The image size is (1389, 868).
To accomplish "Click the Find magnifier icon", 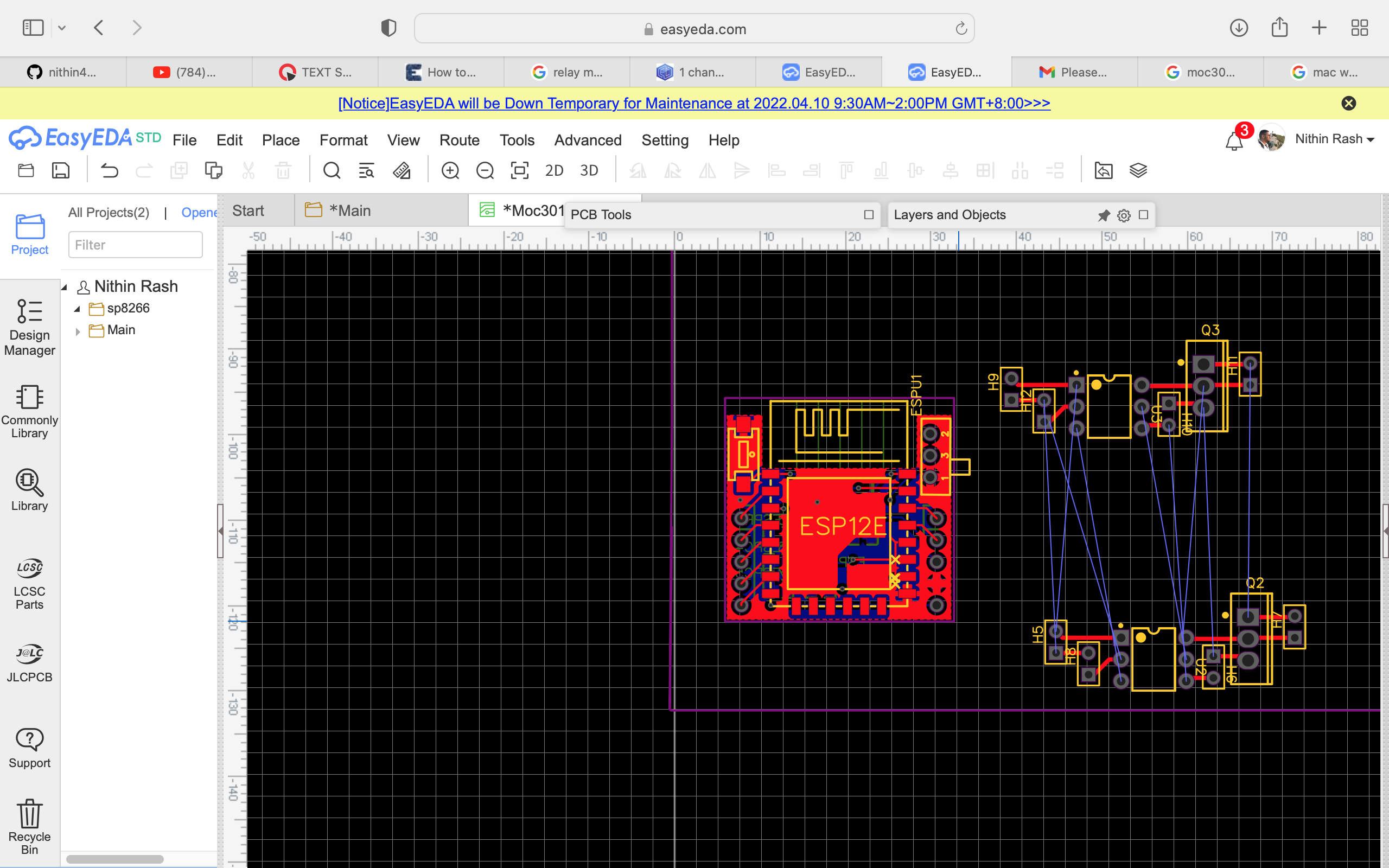I will click(x=332, y=170).
